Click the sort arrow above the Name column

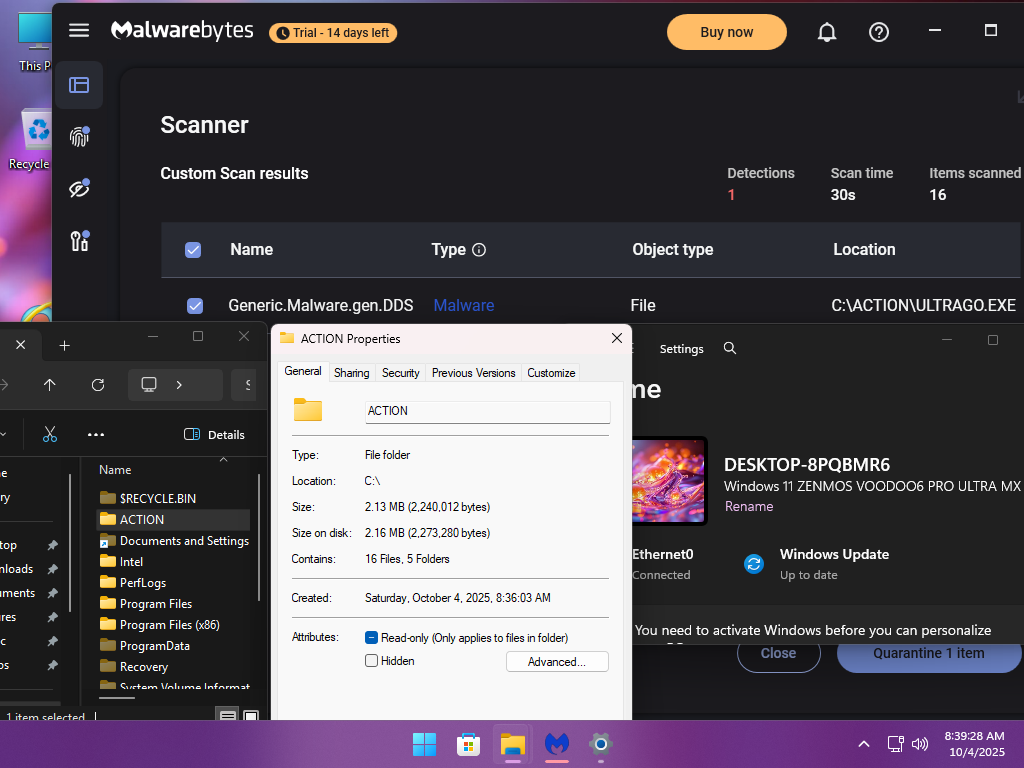pos(223,460)
